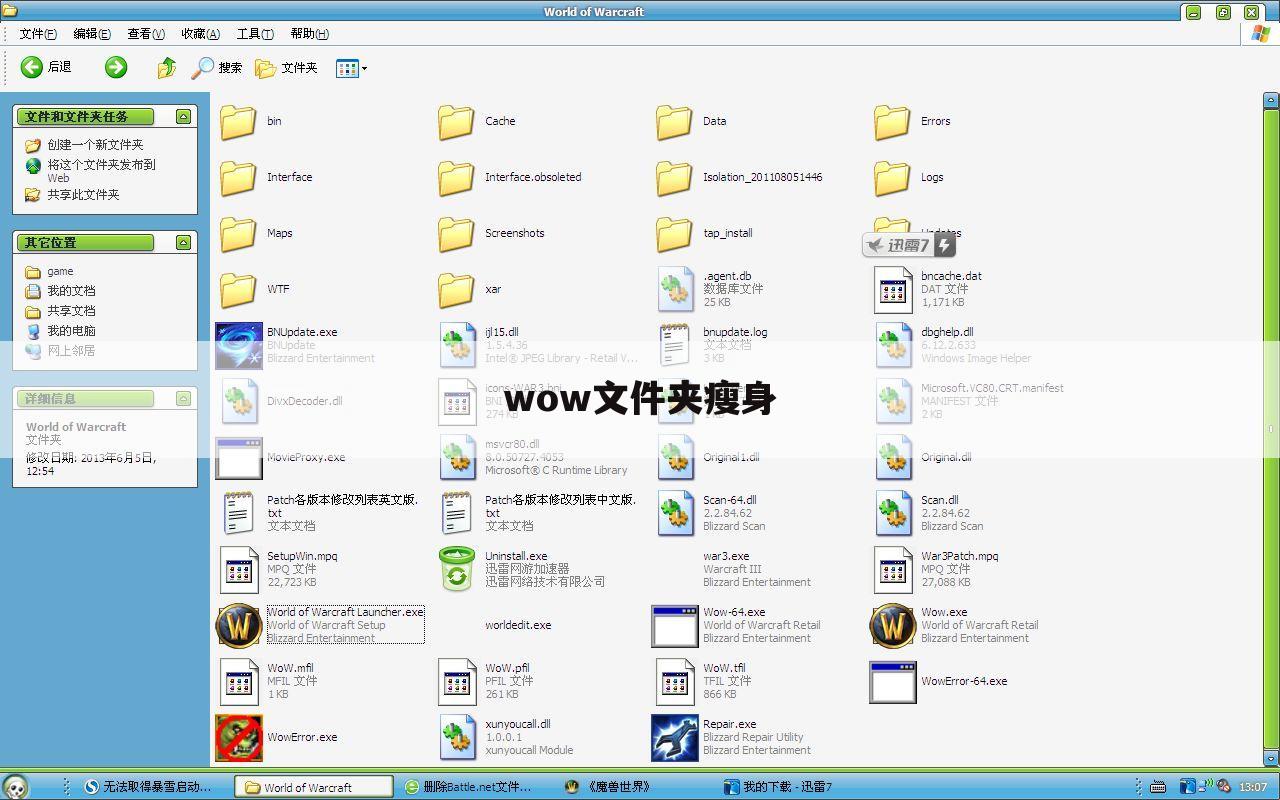Viewport: 1280px width, 800px height.
Task: Select the Isolation_201108051446 folder icon
Action: click(x=674, y=177)
